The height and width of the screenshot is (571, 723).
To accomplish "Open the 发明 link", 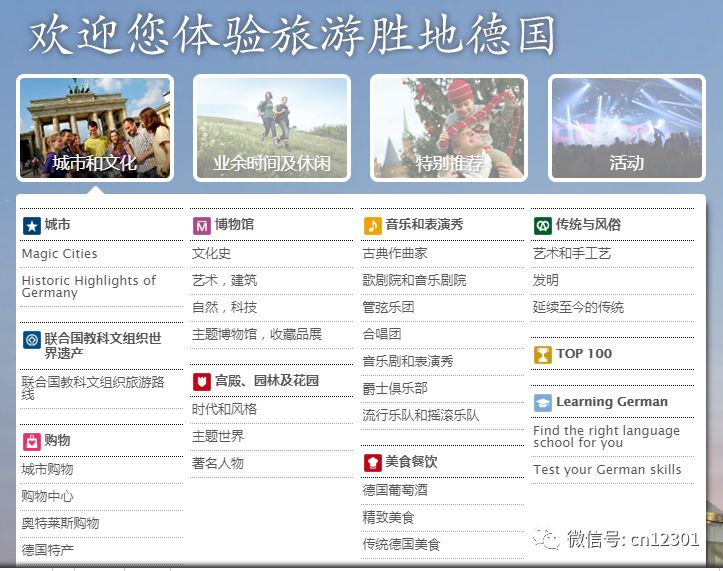I will click(x=546, y=280).
